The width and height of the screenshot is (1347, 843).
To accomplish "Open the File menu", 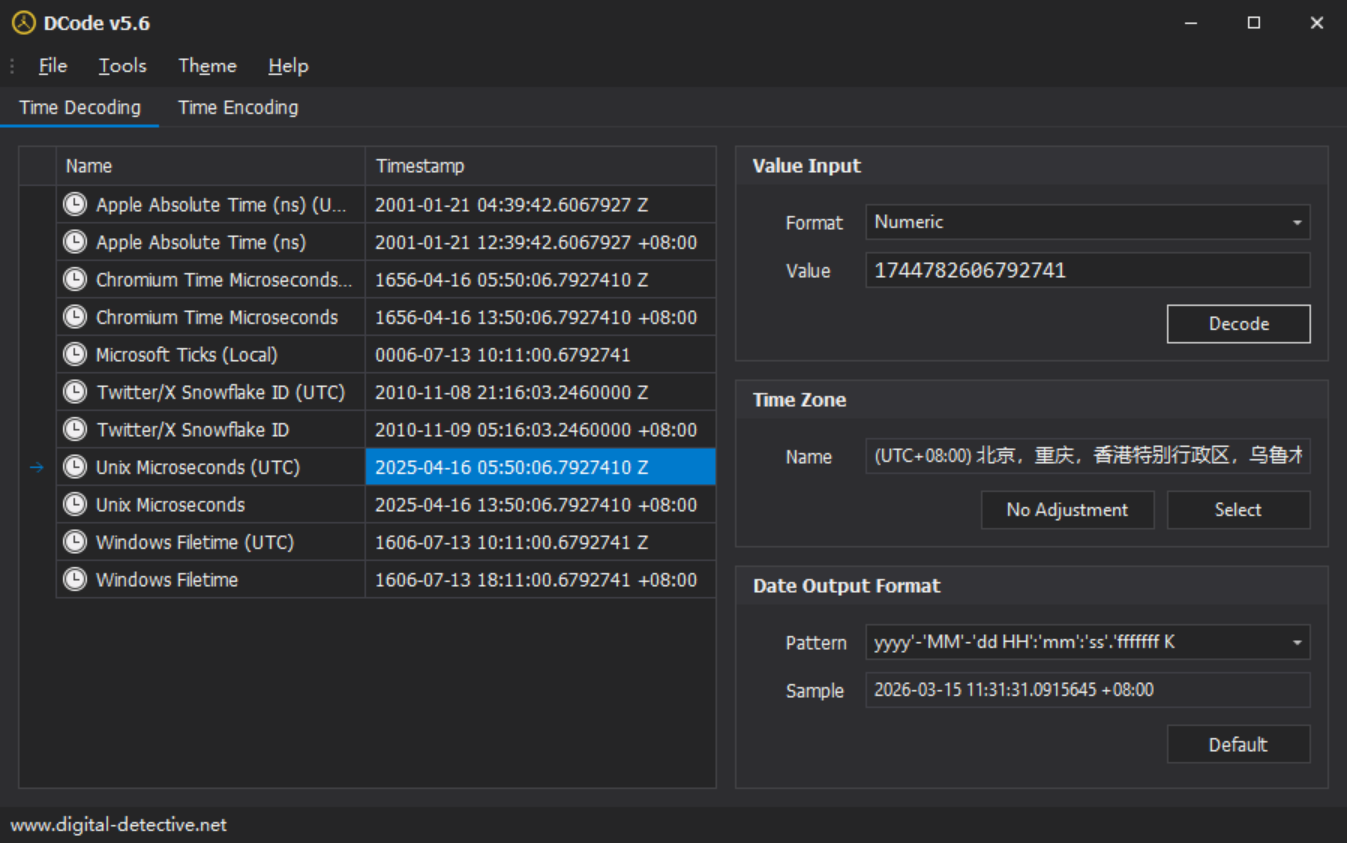I will pyautogui.click(x=53, y=66).
